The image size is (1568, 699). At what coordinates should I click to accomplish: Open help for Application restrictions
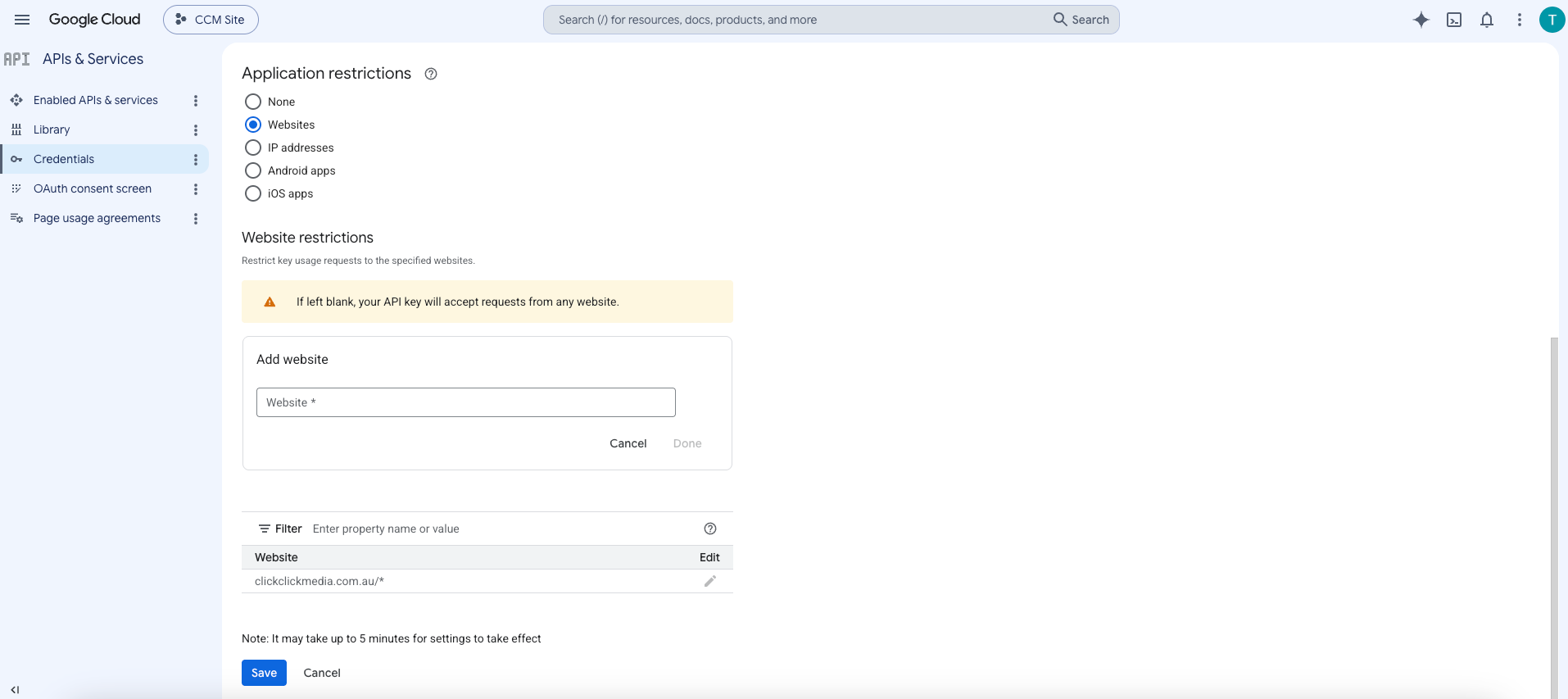click(431, 74)
